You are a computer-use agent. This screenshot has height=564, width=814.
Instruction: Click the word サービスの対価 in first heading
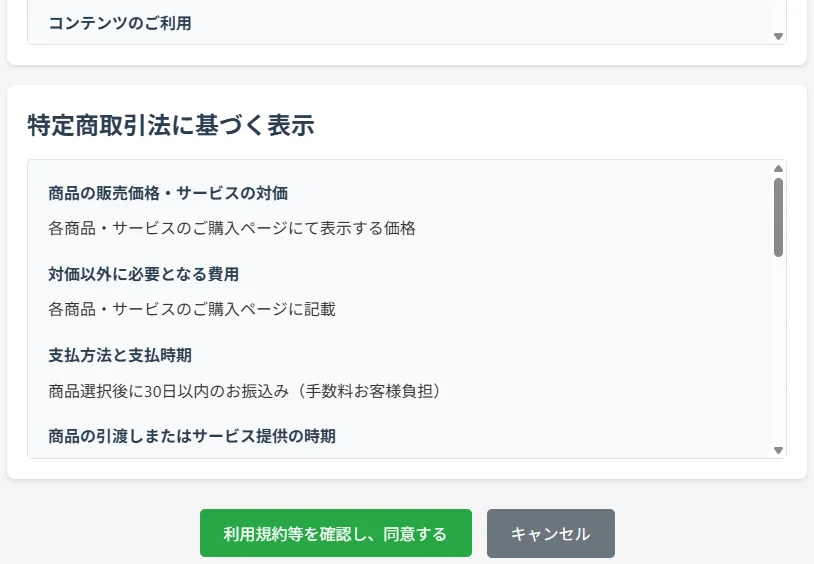[x=232, y=193]
